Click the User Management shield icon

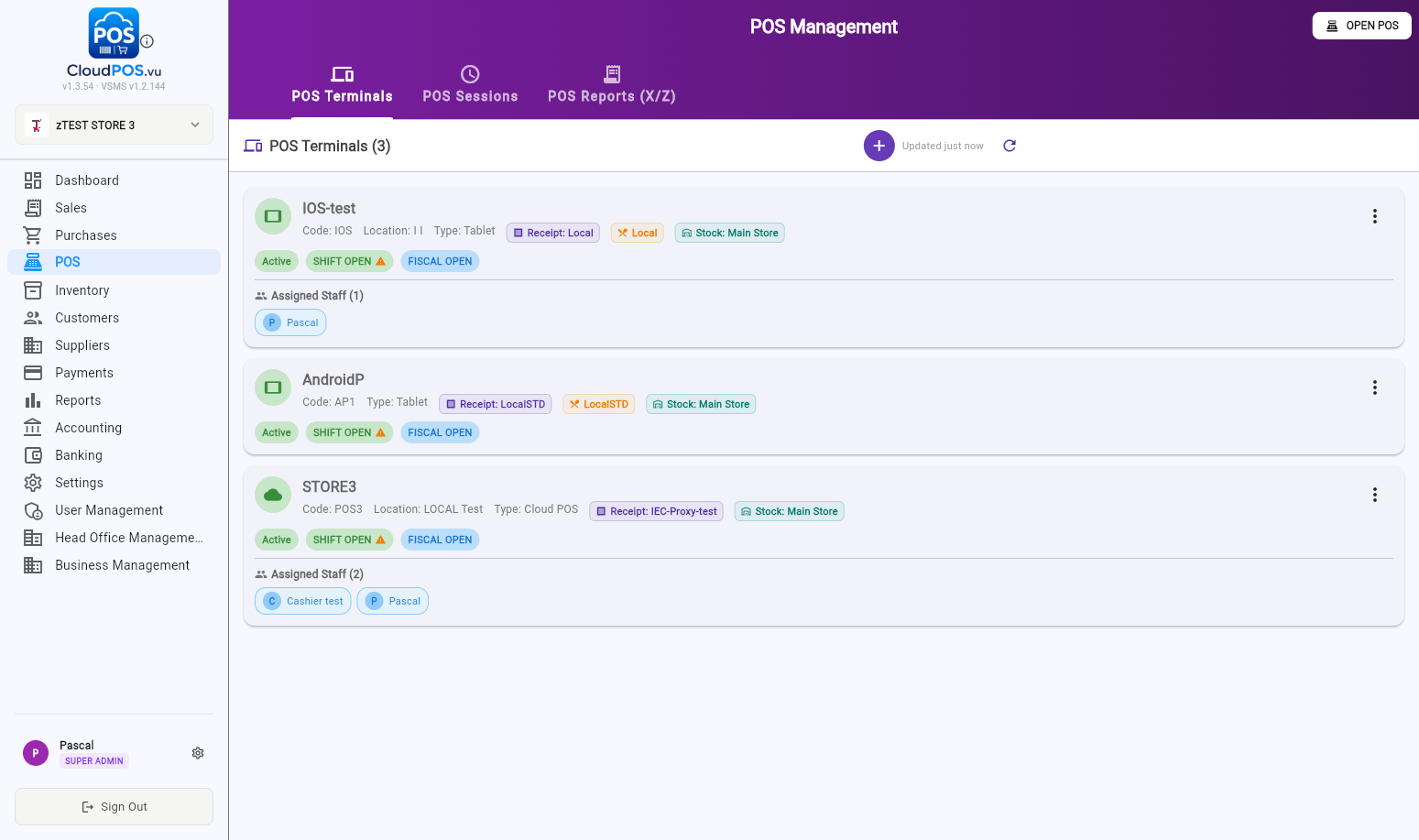click(33, 510)
